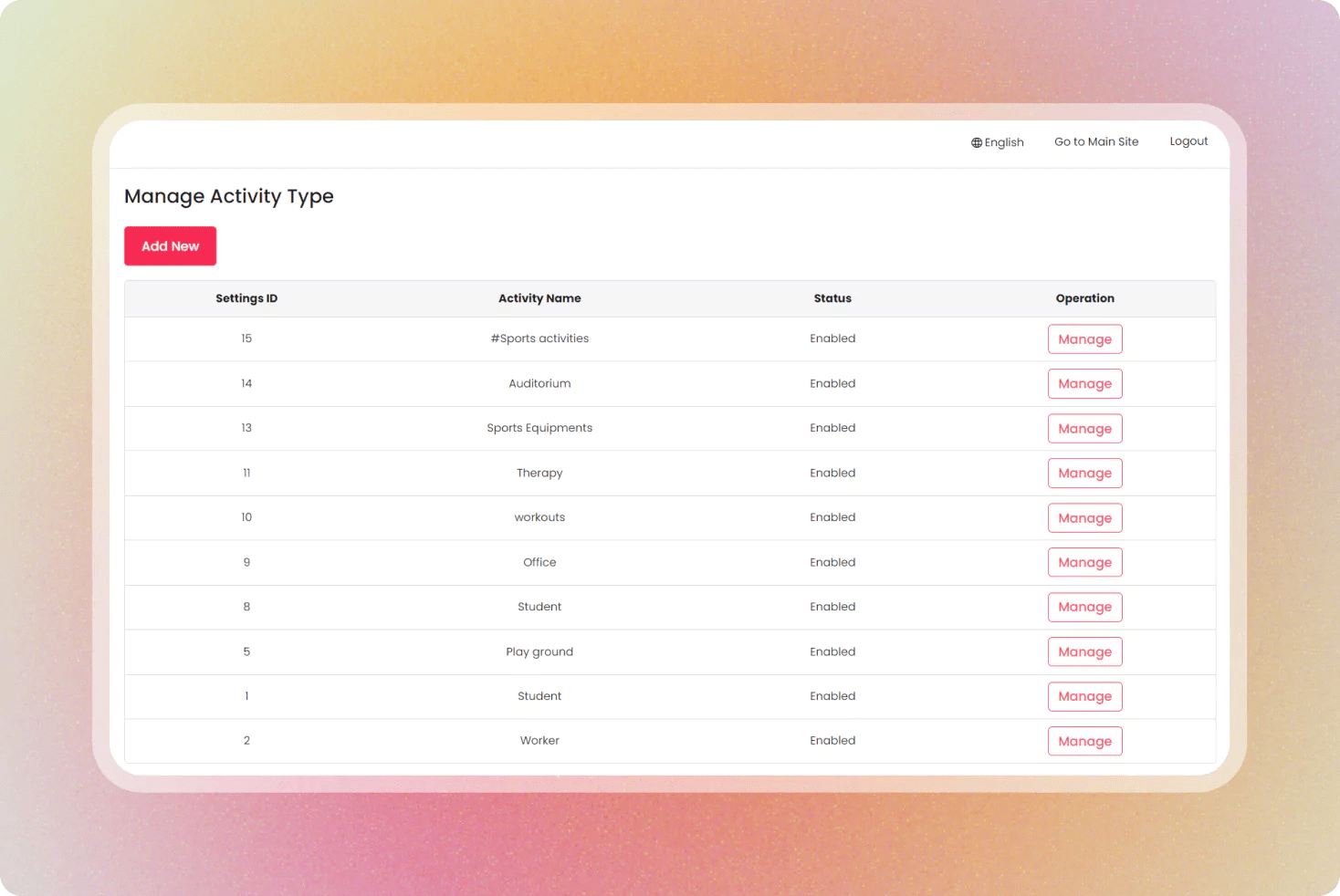Image resolution: width=1340 pixels, height=896 pixels.
Task: Select the 'Worker' name cell
Action: [539, 741]
